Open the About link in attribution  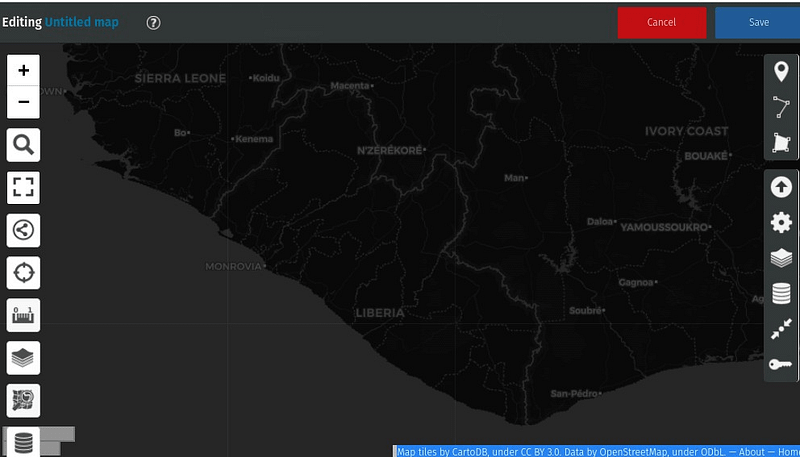pyautogui.click(x=752, y=452)
